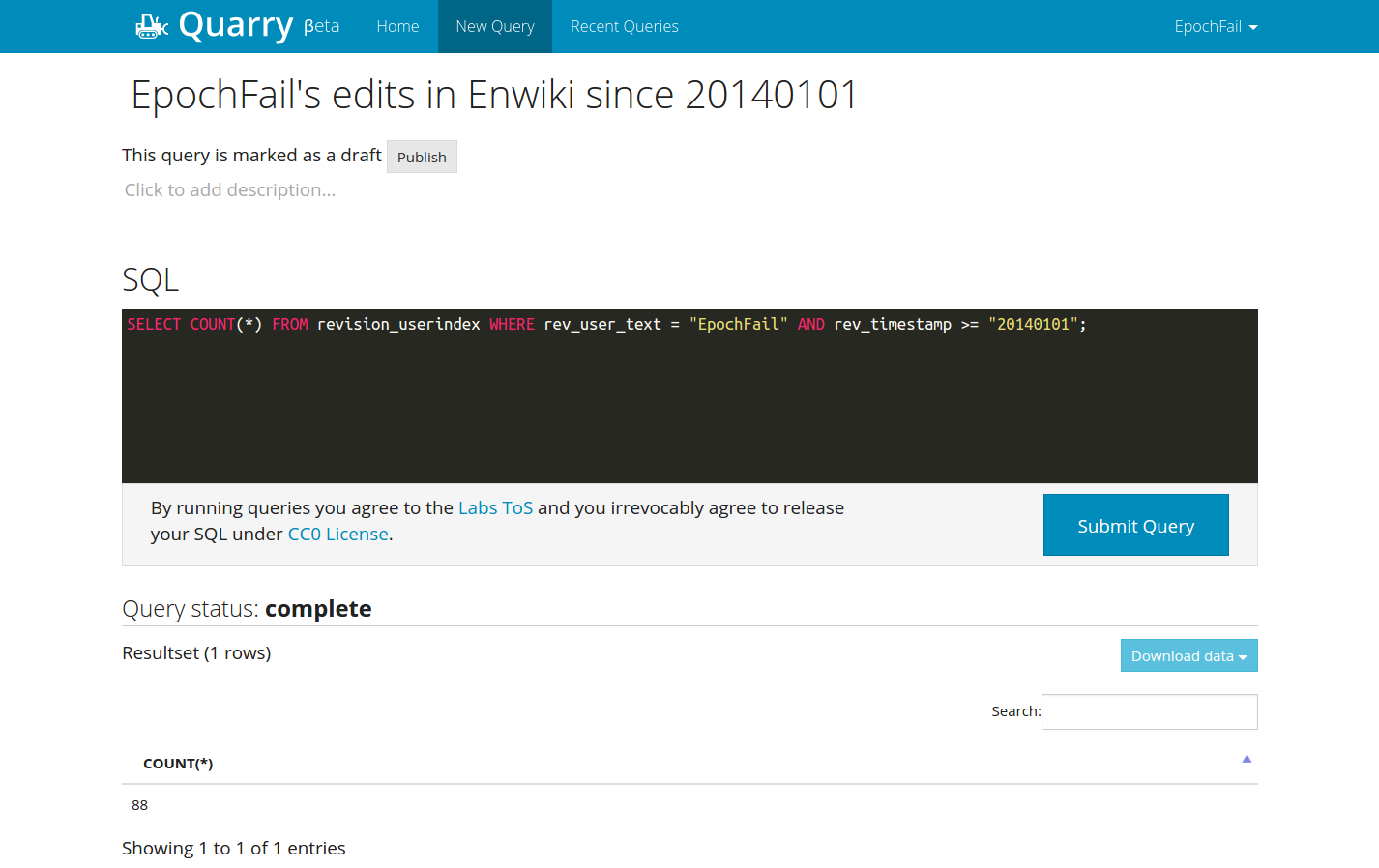This screenshot has height=868, width=1379.
Task: Switch to the New Query tab
Action: tap(494, 26)
